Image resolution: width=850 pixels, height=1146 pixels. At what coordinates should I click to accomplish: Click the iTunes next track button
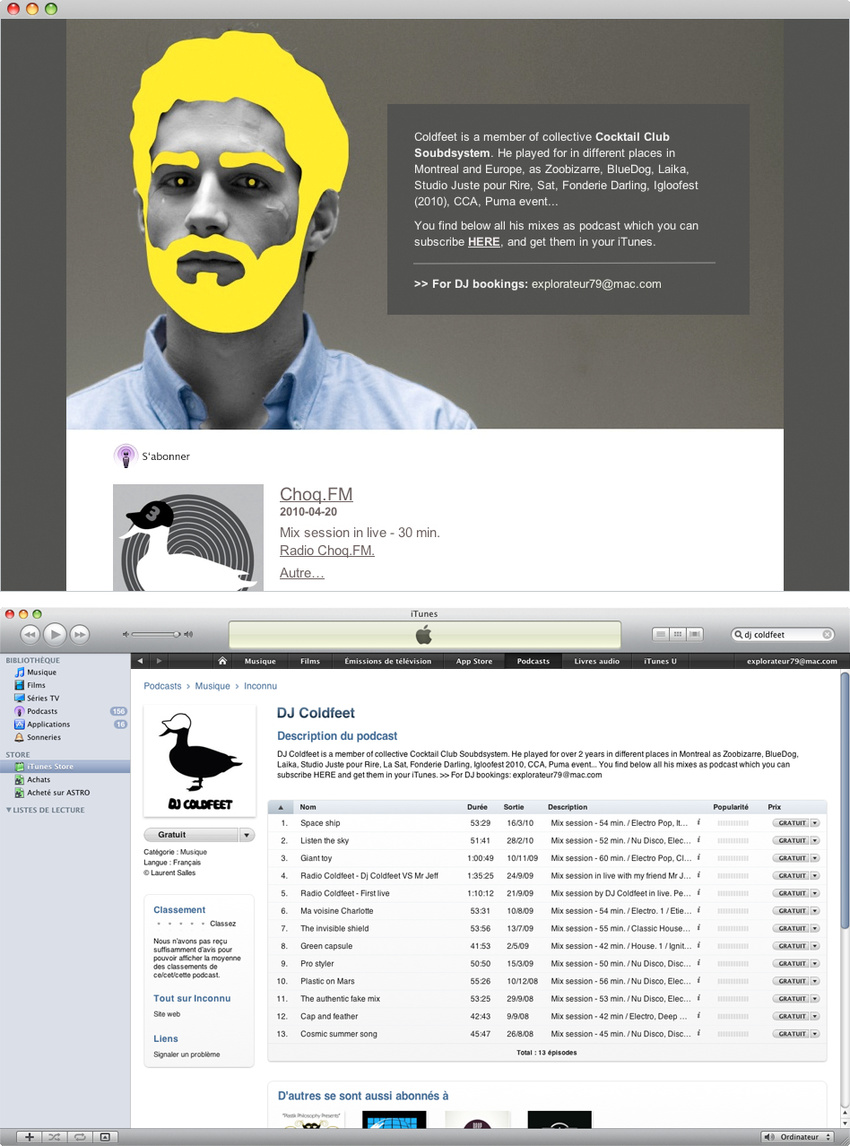click(x=80, y=634)
